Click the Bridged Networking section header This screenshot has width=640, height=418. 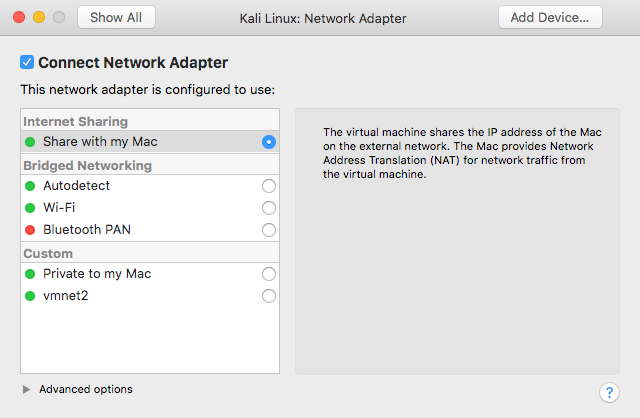88,165
